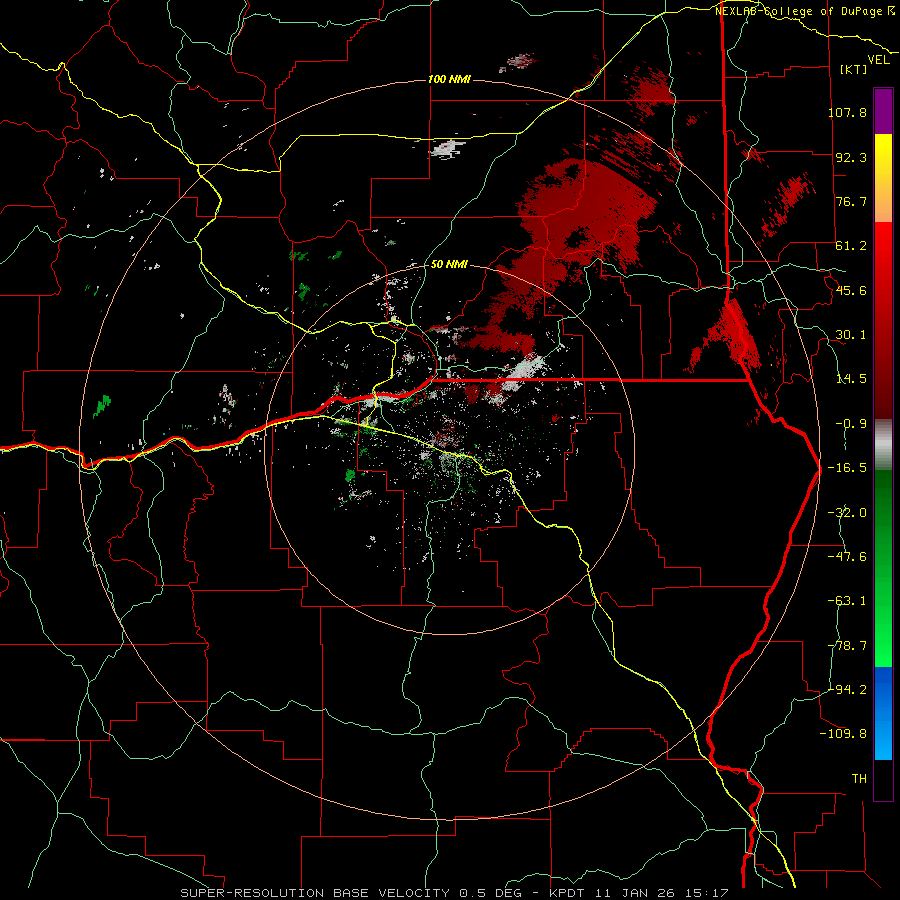Click the '11 JAN 26 15:17' timestamp

coord(663,893)
